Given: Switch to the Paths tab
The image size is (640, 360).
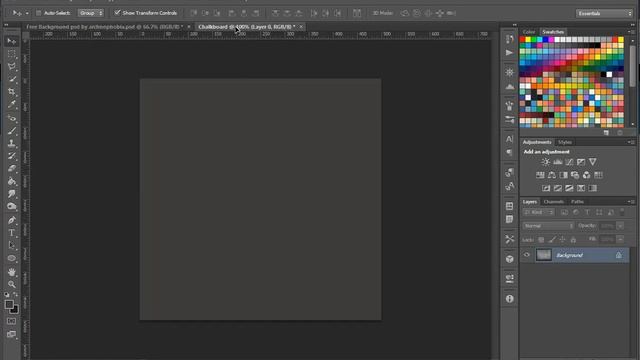Looking at the screenshot, I should [577, 202].
